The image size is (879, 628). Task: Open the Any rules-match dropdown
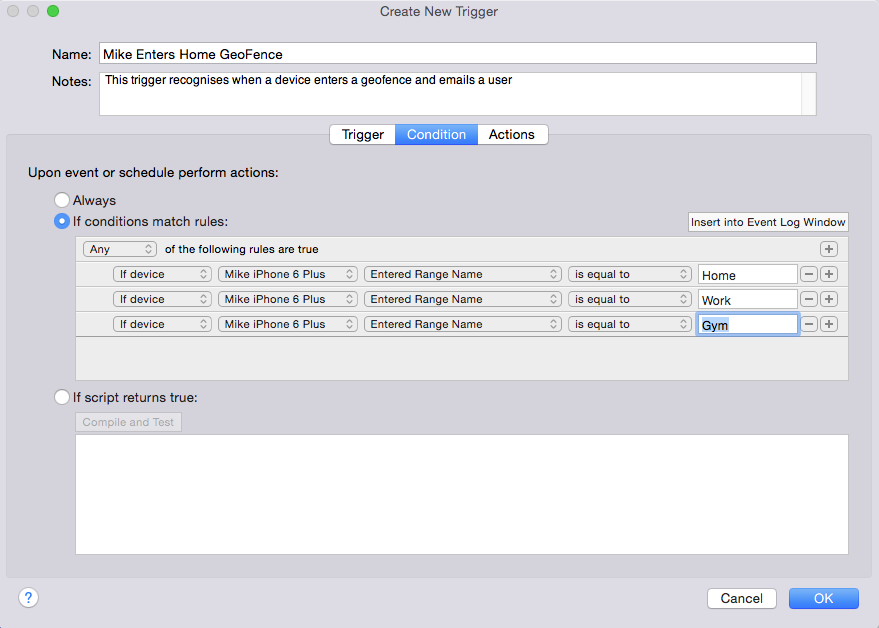tap(120, 249)
